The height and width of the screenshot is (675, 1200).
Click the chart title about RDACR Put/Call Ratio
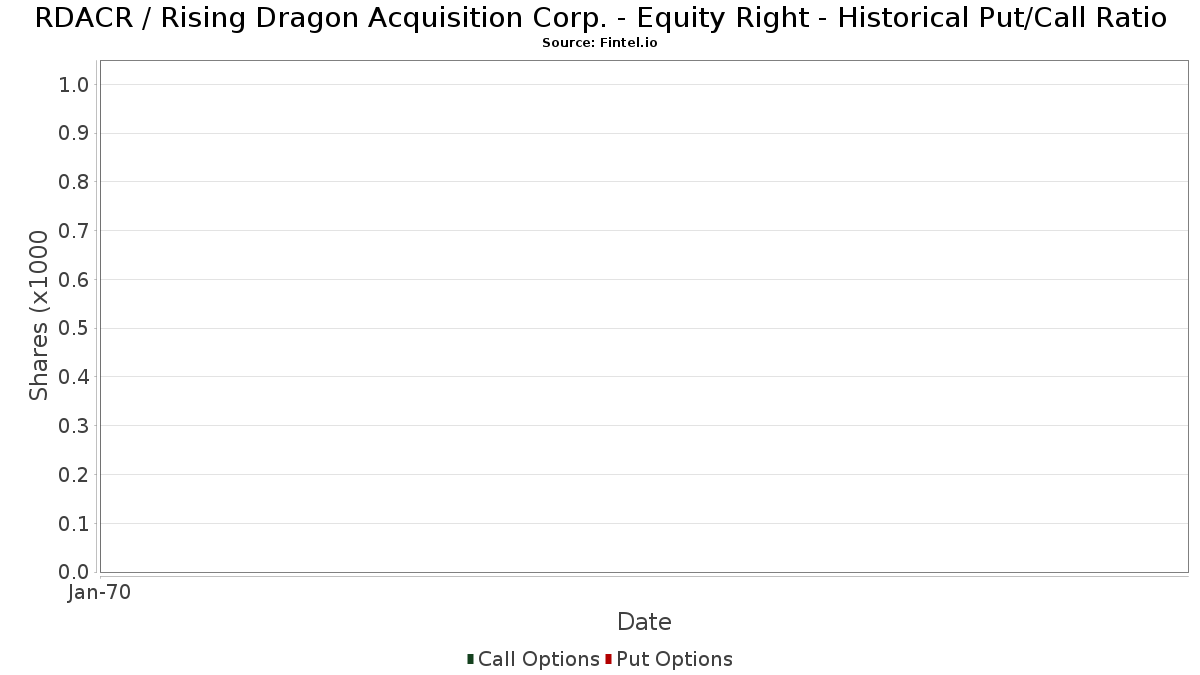coord(600,18)
